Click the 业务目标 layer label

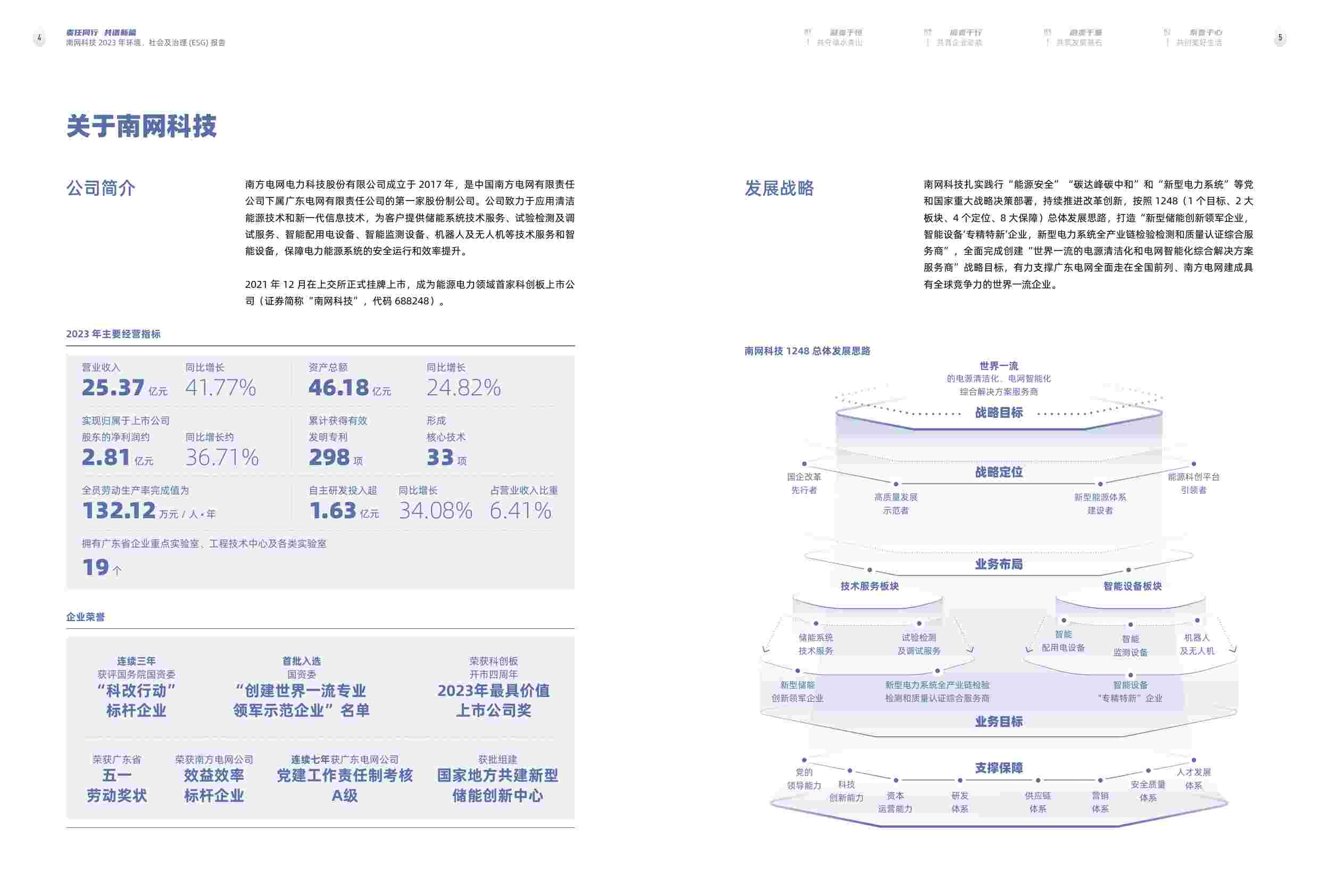[999, 721]
